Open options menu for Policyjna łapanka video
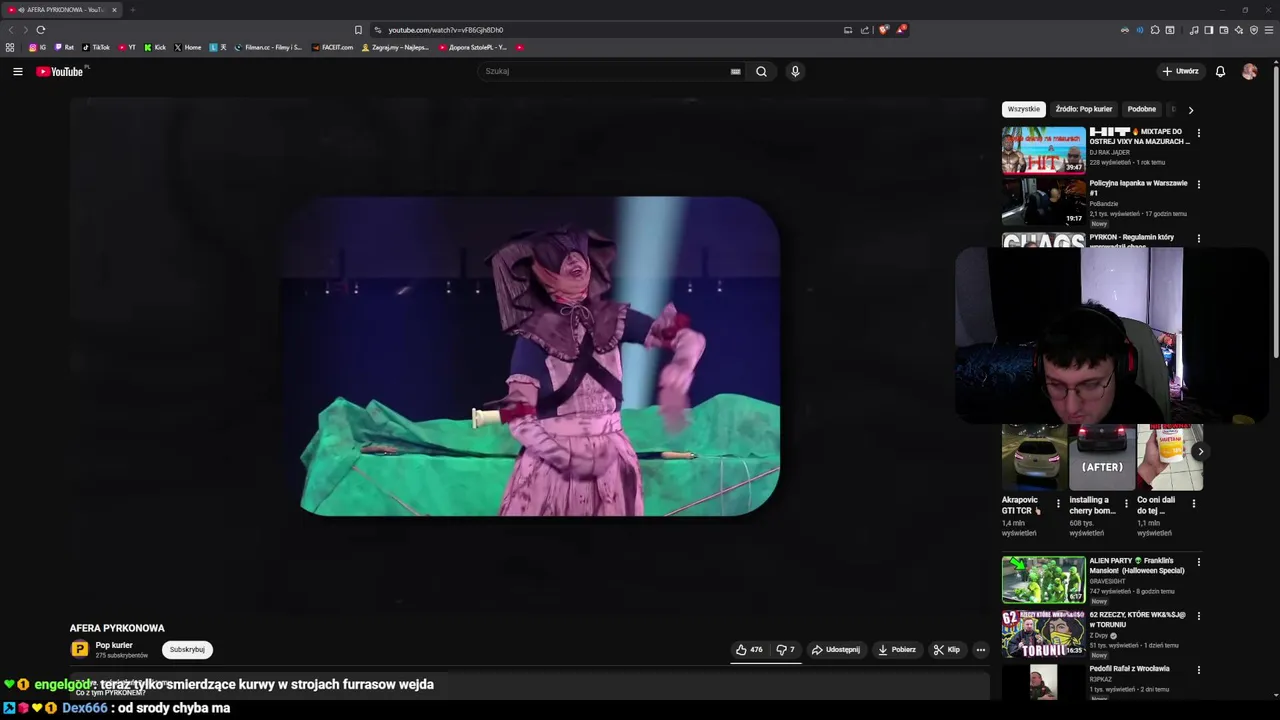 pyautogui.click(x=1198, y=184)
